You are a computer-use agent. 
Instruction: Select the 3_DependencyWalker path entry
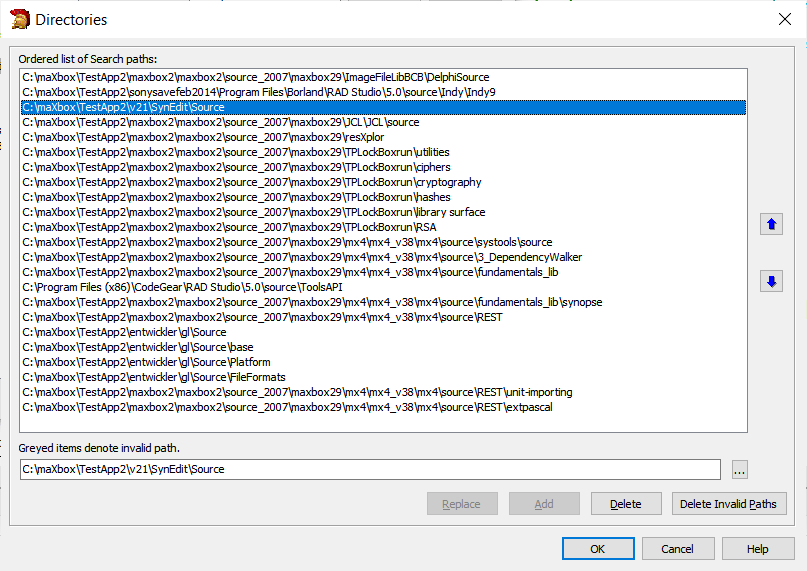coord(301,257)
